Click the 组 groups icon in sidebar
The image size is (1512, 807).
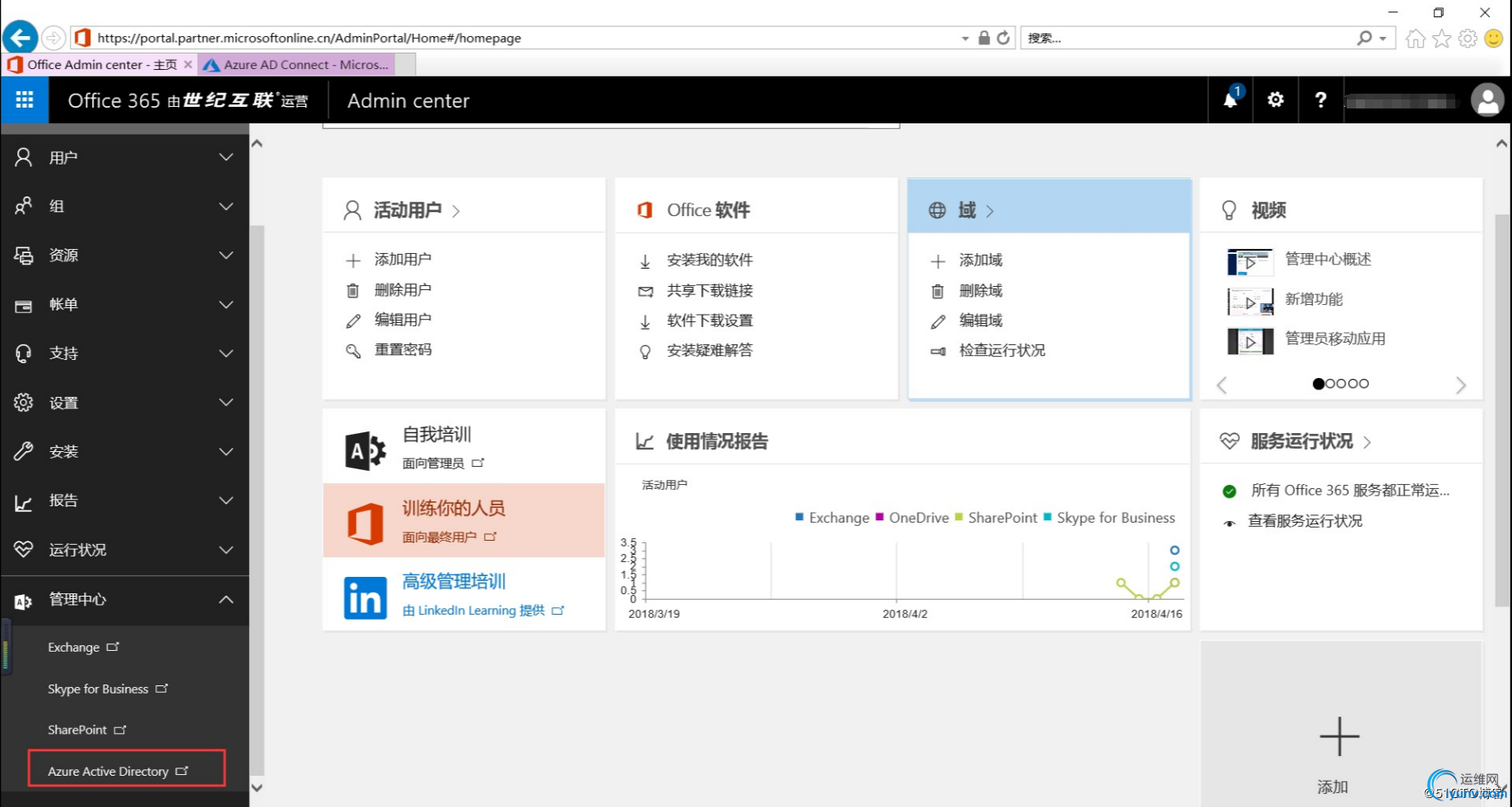point(24,206)
